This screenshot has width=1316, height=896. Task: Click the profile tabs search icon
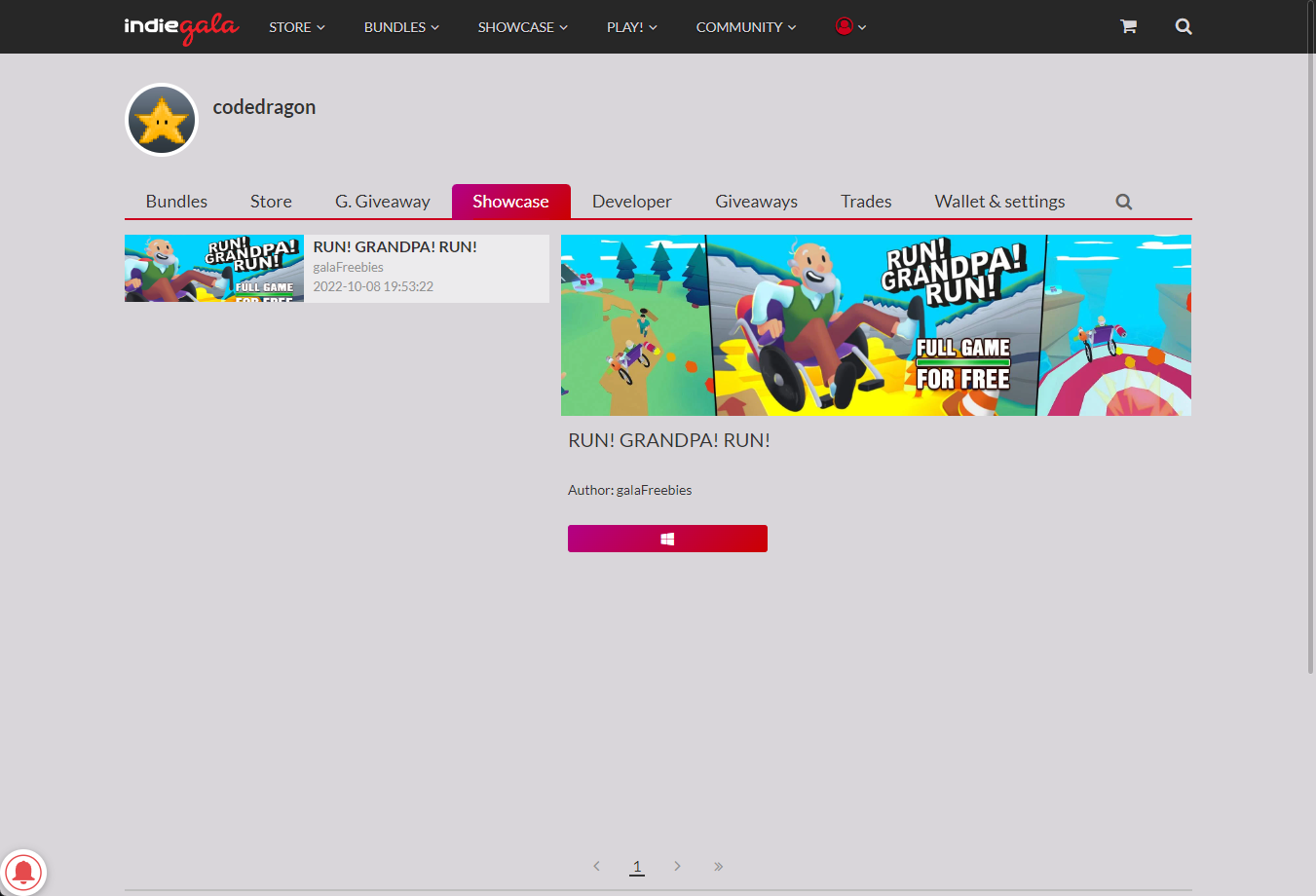pyautogui.click(x=1123, y=202)
